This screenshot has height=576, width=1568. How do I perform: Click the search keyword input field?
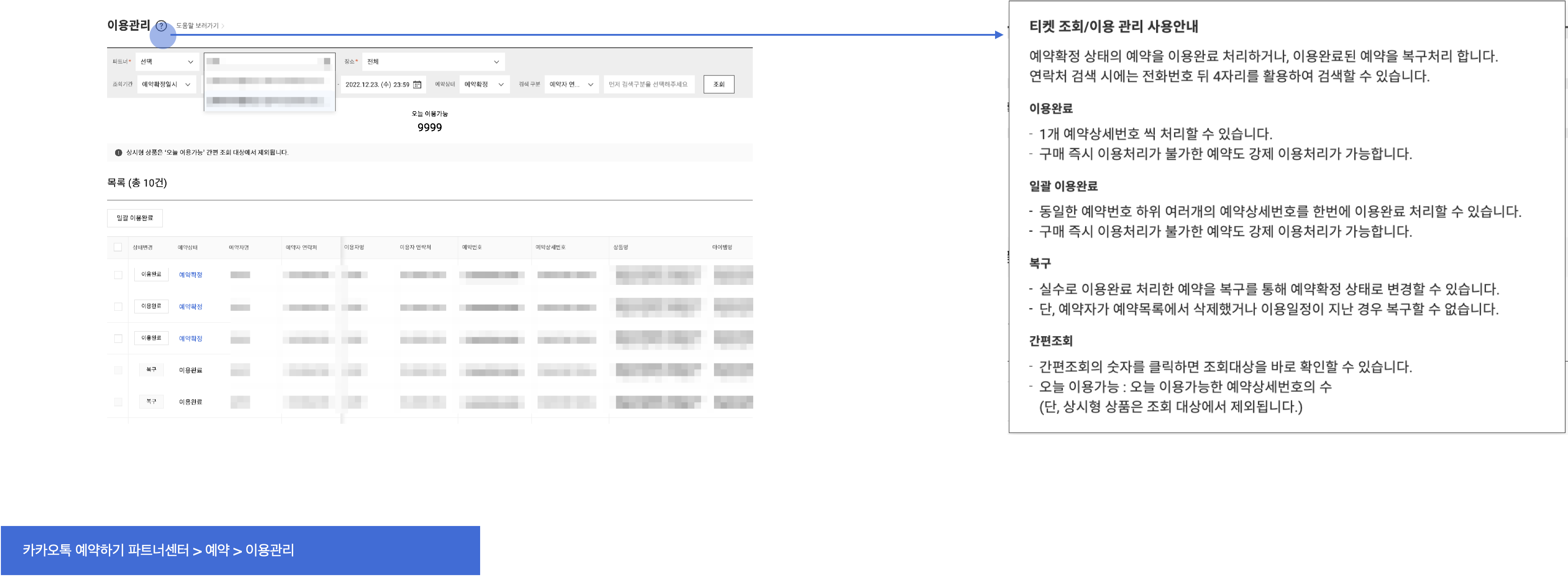(x=648, y=85)
